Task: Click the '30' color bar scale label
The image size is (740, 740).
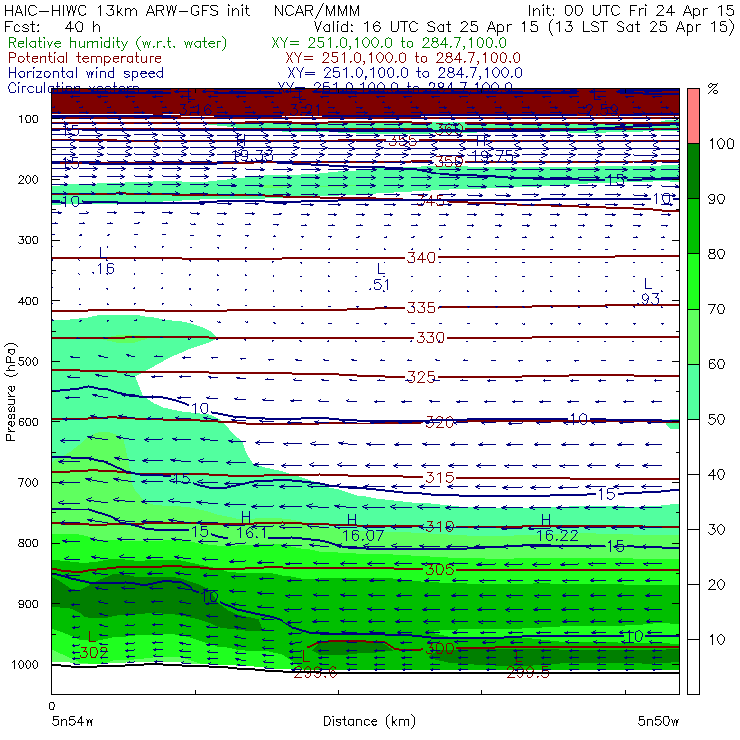Action: pyautogui.click(x=716, y=530)
